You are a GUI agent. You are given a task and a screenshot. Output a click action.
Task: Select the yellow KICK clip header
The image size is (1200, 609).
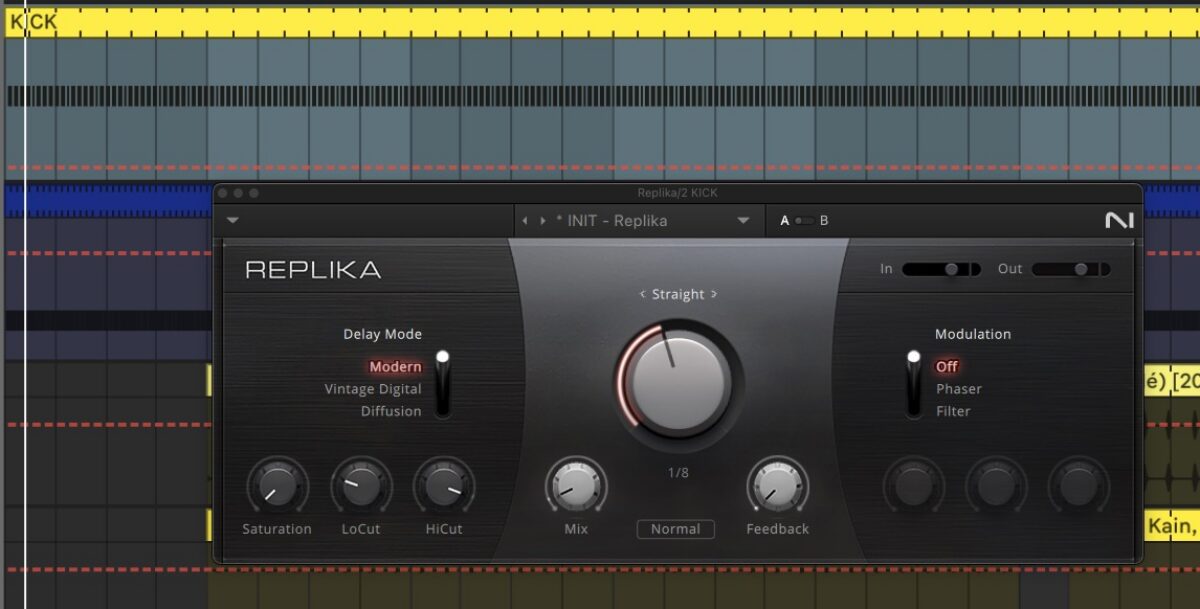pos(602,22)
